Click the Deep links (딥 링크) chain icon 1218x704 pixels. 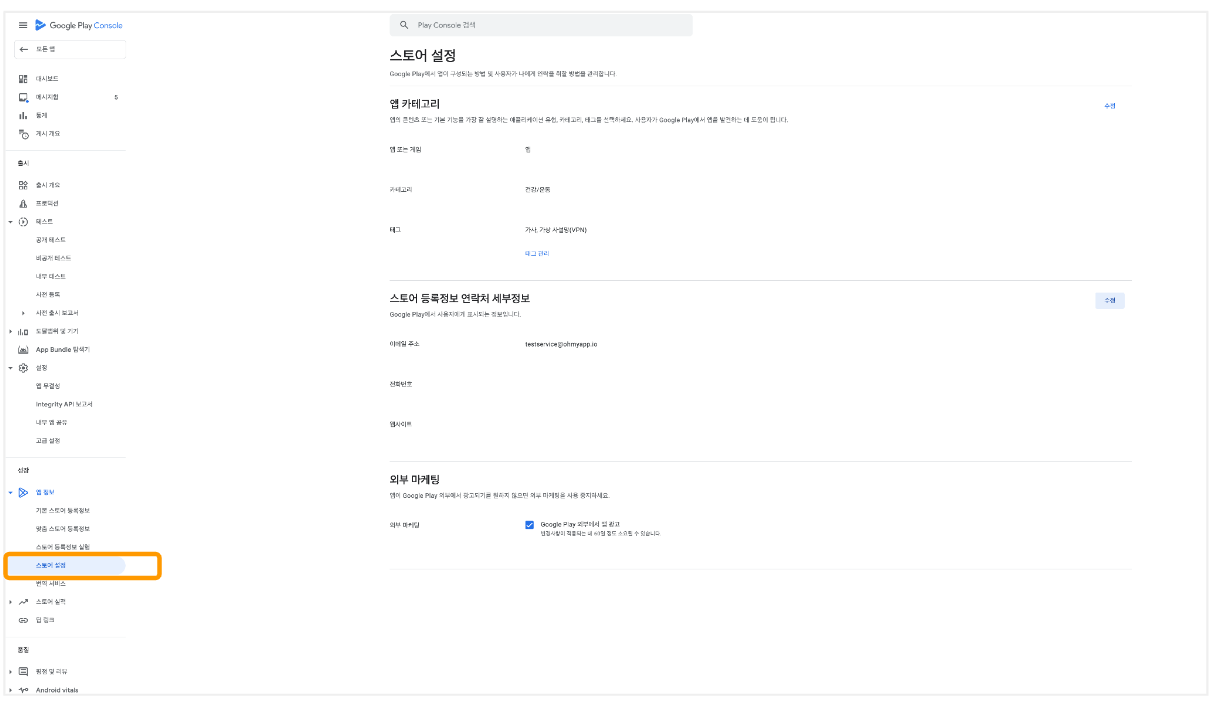(x=23, y=620)
